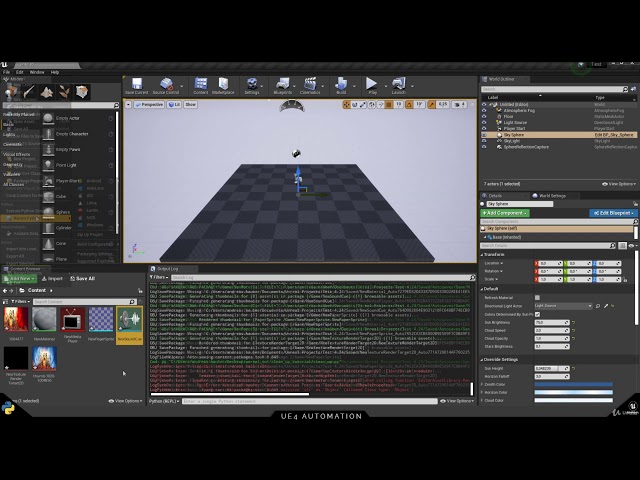
Task: Expand Zenith Color property
Action: [482, 384]
